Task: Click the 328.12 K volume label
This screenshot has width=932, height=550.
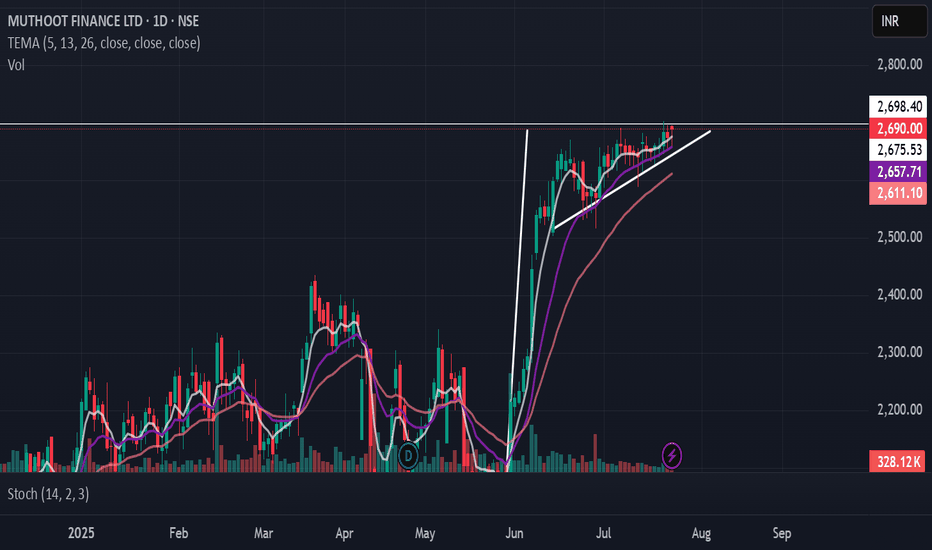Action: click(x=898, y=461)
